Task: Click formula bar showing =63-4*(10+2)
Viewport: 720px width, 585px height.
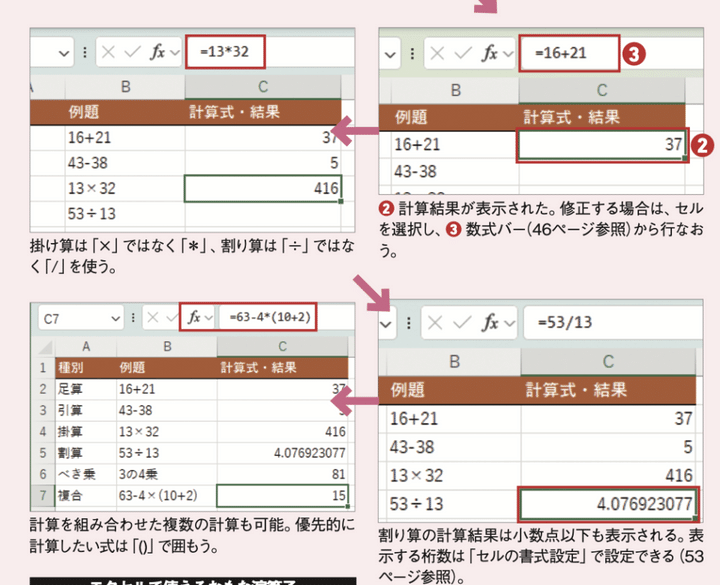Action: (266, 317)
